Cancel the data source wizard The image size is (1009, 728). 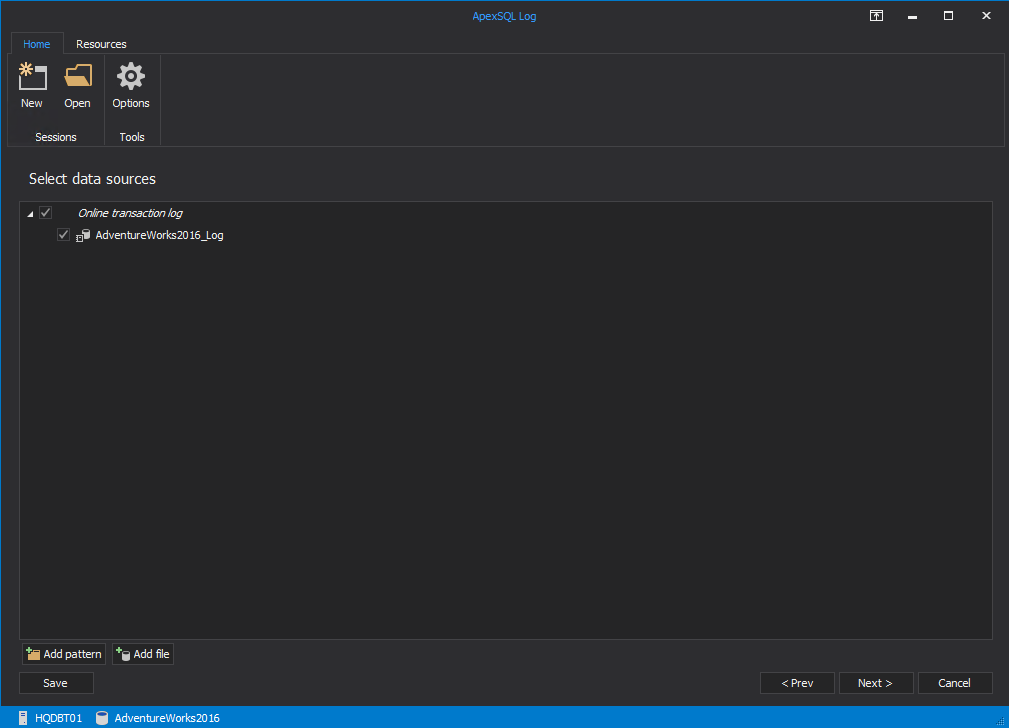pos(955,683)
